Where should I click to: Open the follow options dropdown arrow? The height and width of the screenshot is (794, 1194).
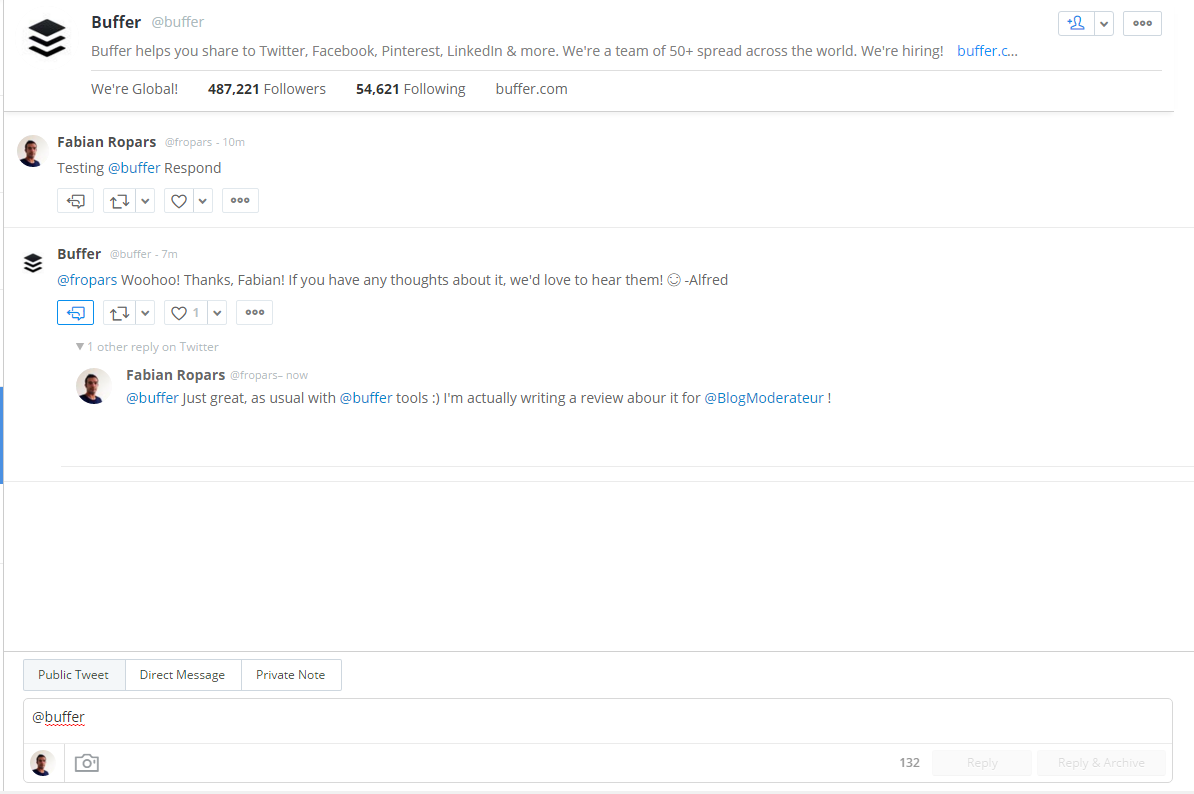pyautogui.click(x=1104, y=24)
